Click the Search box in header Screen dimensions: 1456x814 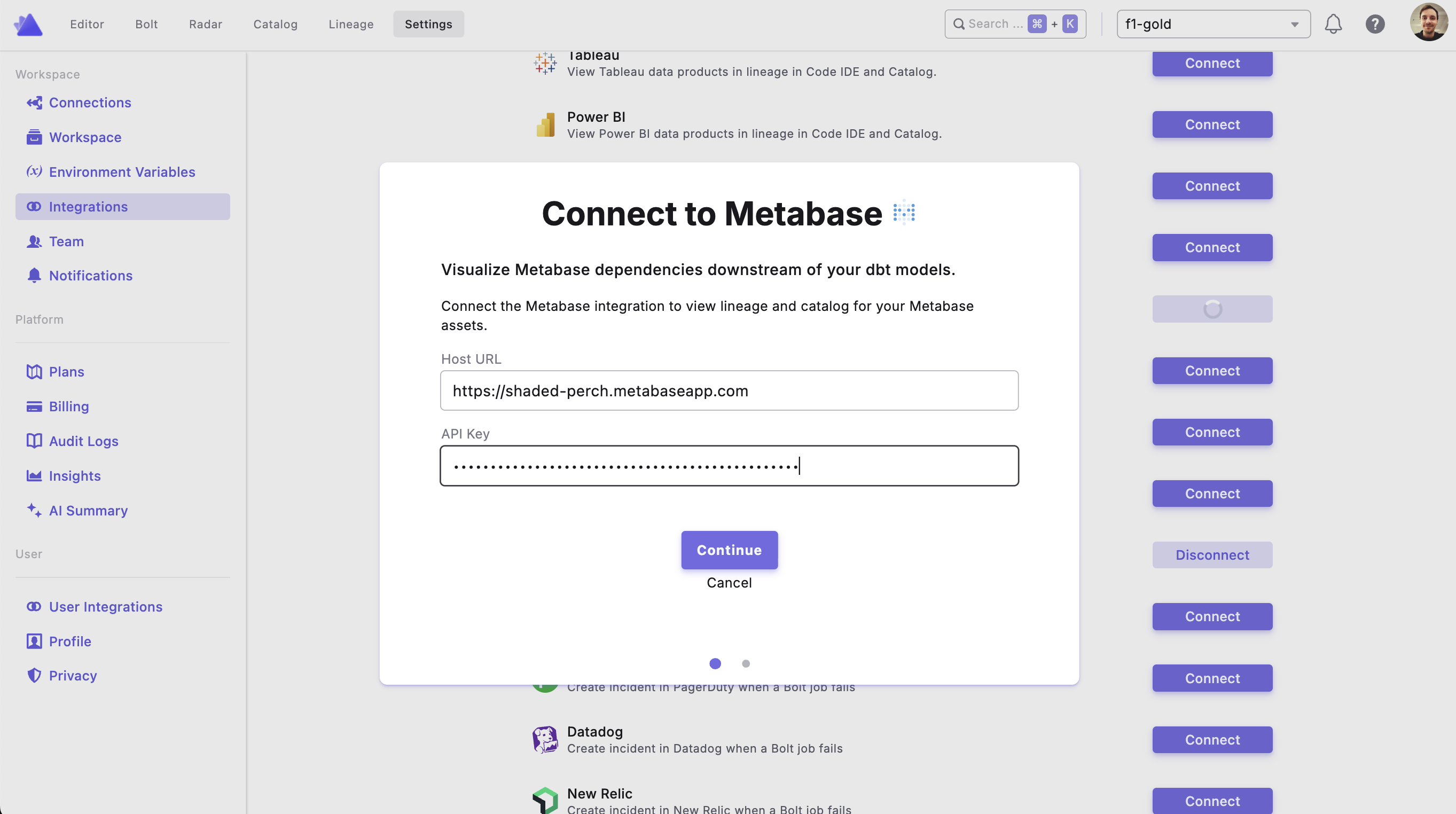pyautogui.click(x=1015, y=24)
